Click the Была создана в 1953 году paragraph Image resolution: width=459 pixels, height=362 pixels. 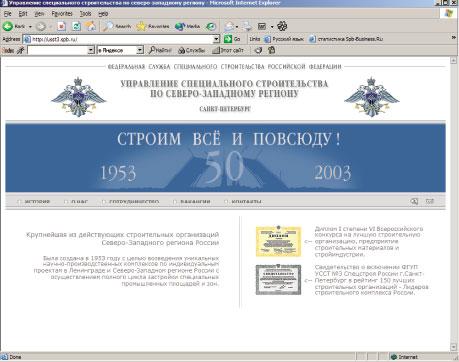[126, 271]
